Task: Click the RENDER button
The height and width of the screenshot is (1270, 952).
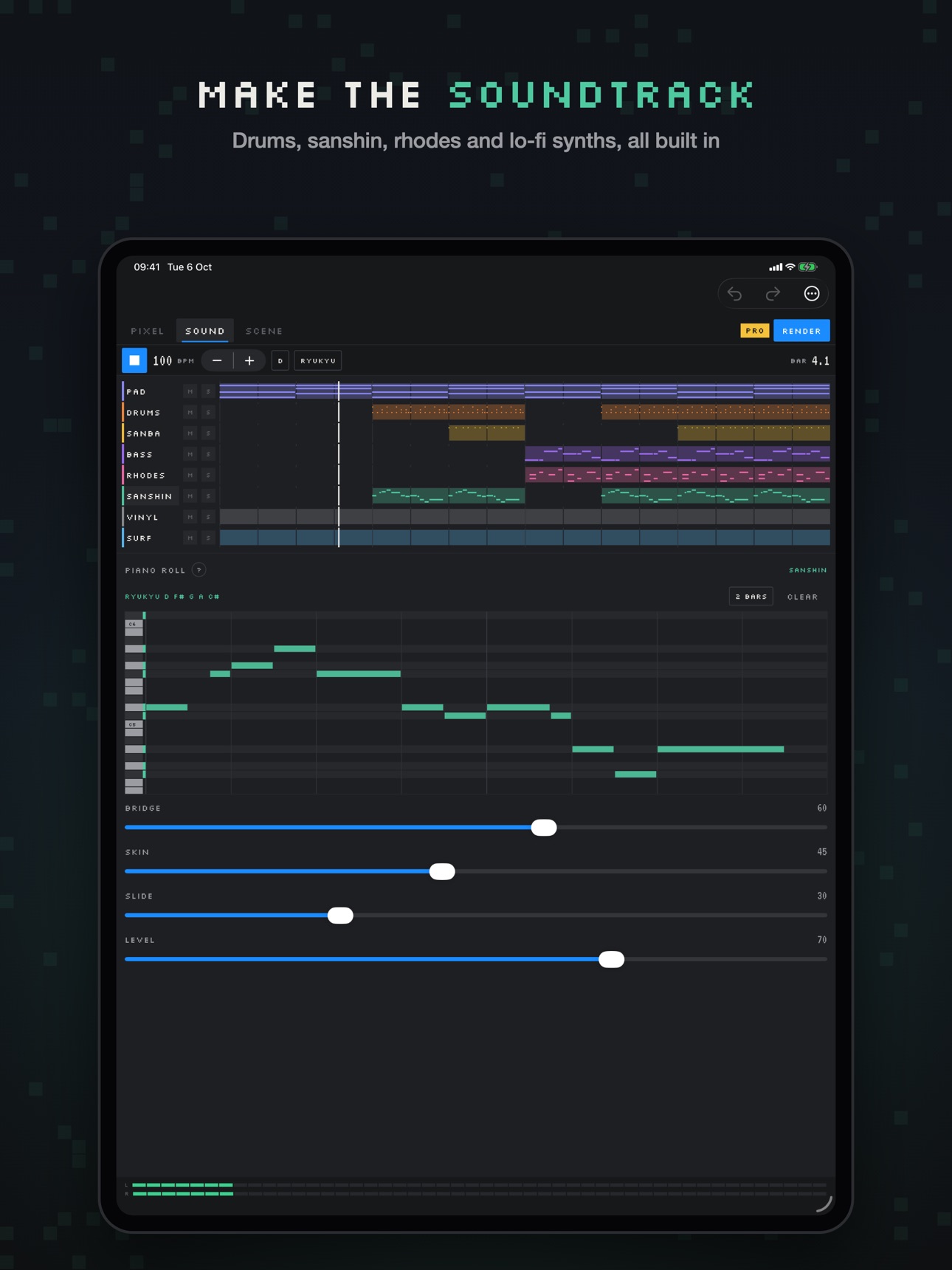Action: tap(801, 331)
